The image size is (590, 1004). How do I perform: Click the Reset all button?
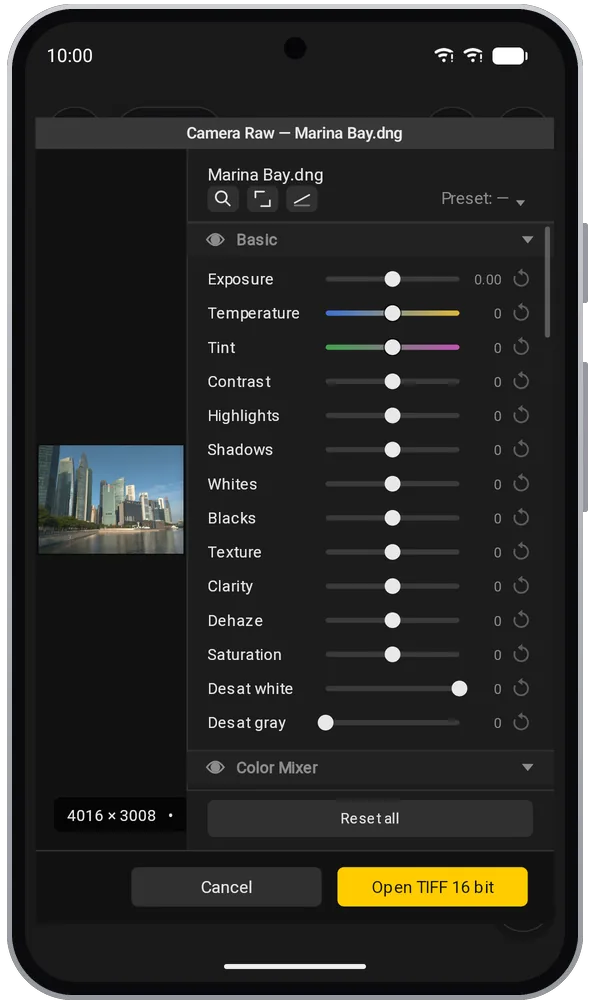(x=370, y=818)
